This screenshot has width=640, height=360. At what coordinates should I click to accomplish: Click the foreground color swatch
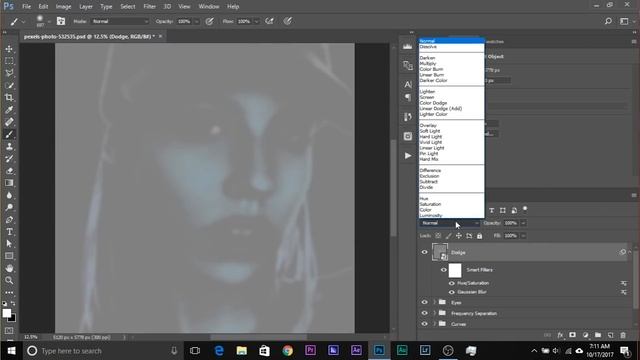pyautogui.click(x=7, y=313)
